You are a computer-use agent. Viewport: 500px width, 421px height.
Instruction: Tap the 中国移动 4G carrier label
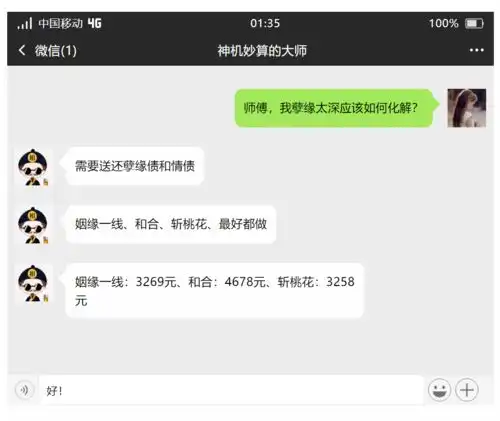click(70, 23)
